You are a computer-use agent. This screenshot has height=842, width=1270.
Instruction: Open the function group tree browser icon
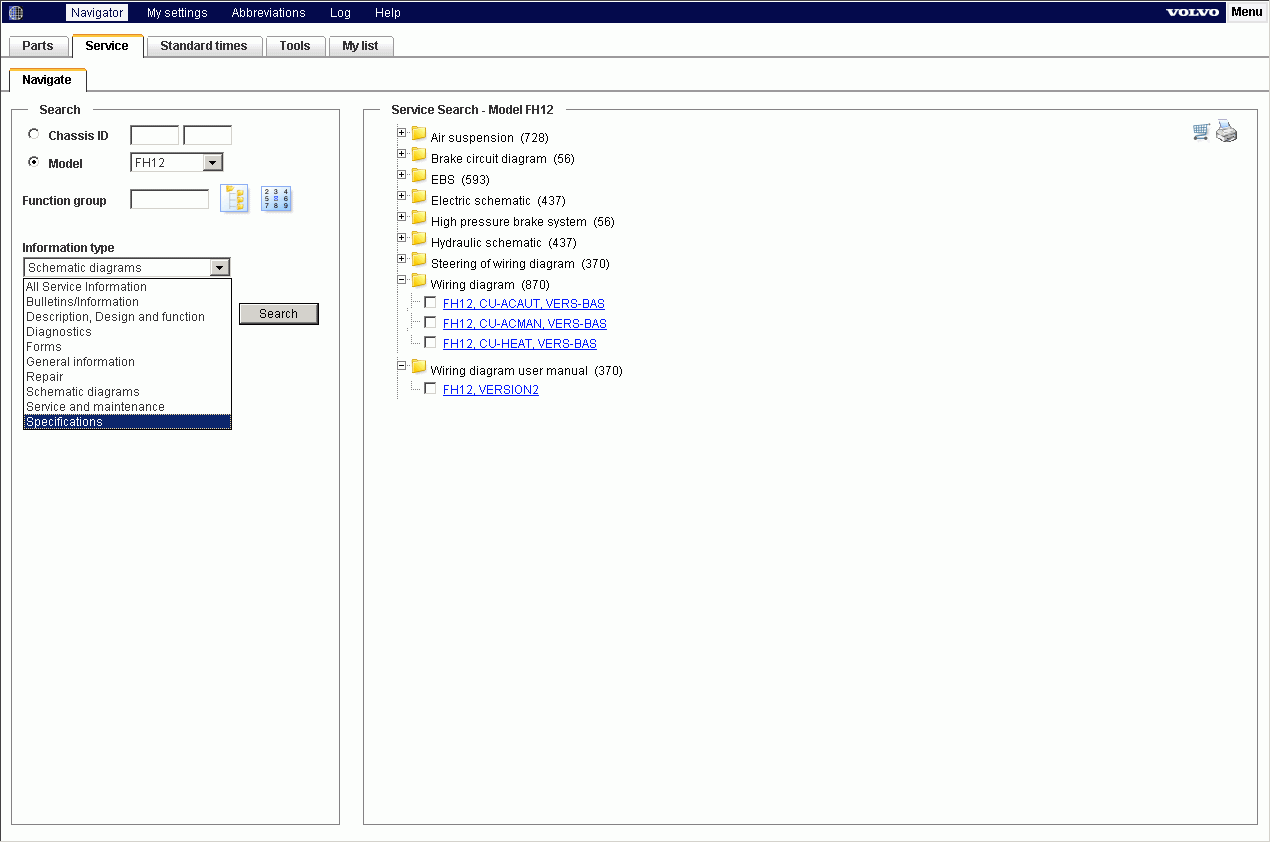[235, 198]
